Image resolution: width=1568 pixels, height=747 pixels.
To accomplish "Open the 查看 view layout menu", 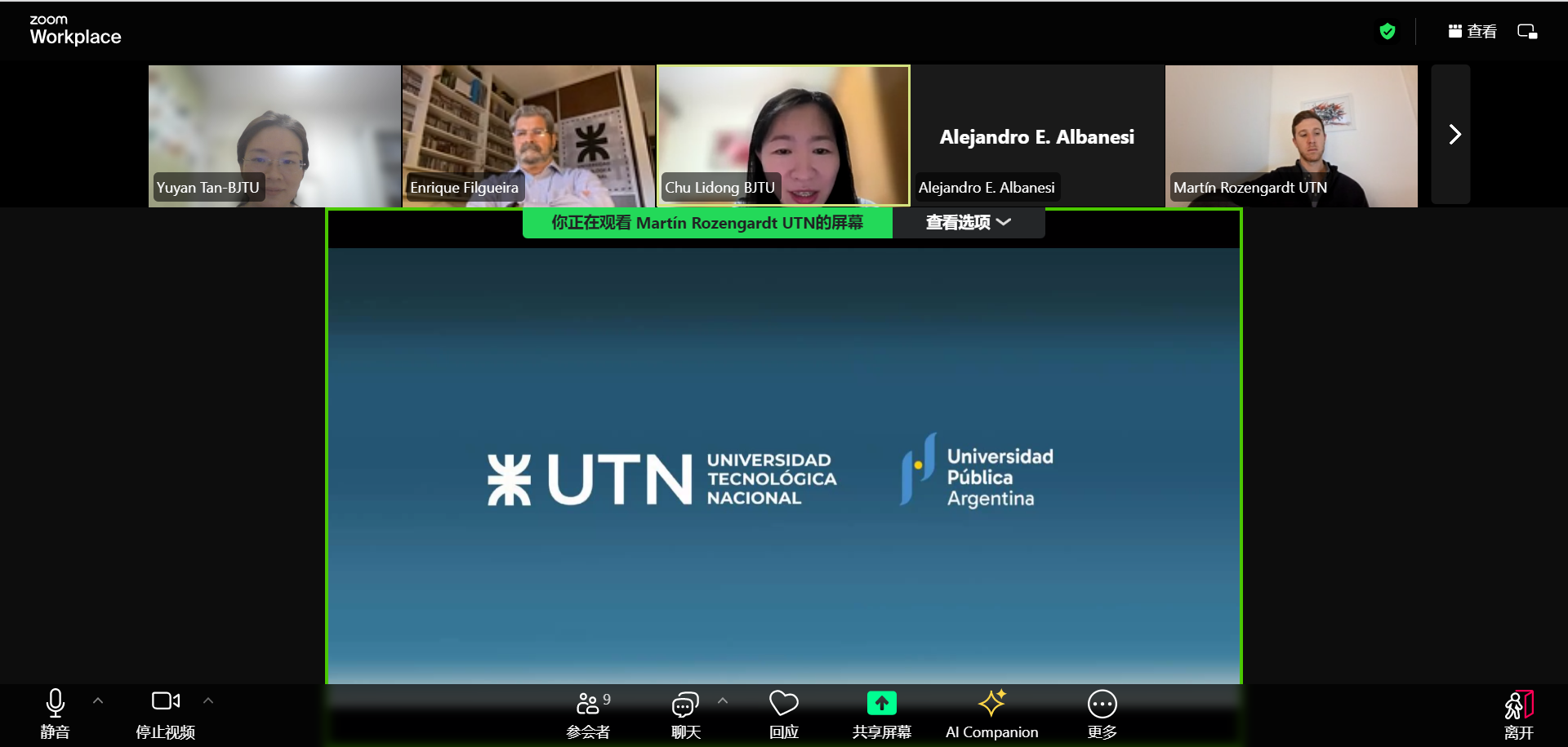I will (x=1472, y=32).
